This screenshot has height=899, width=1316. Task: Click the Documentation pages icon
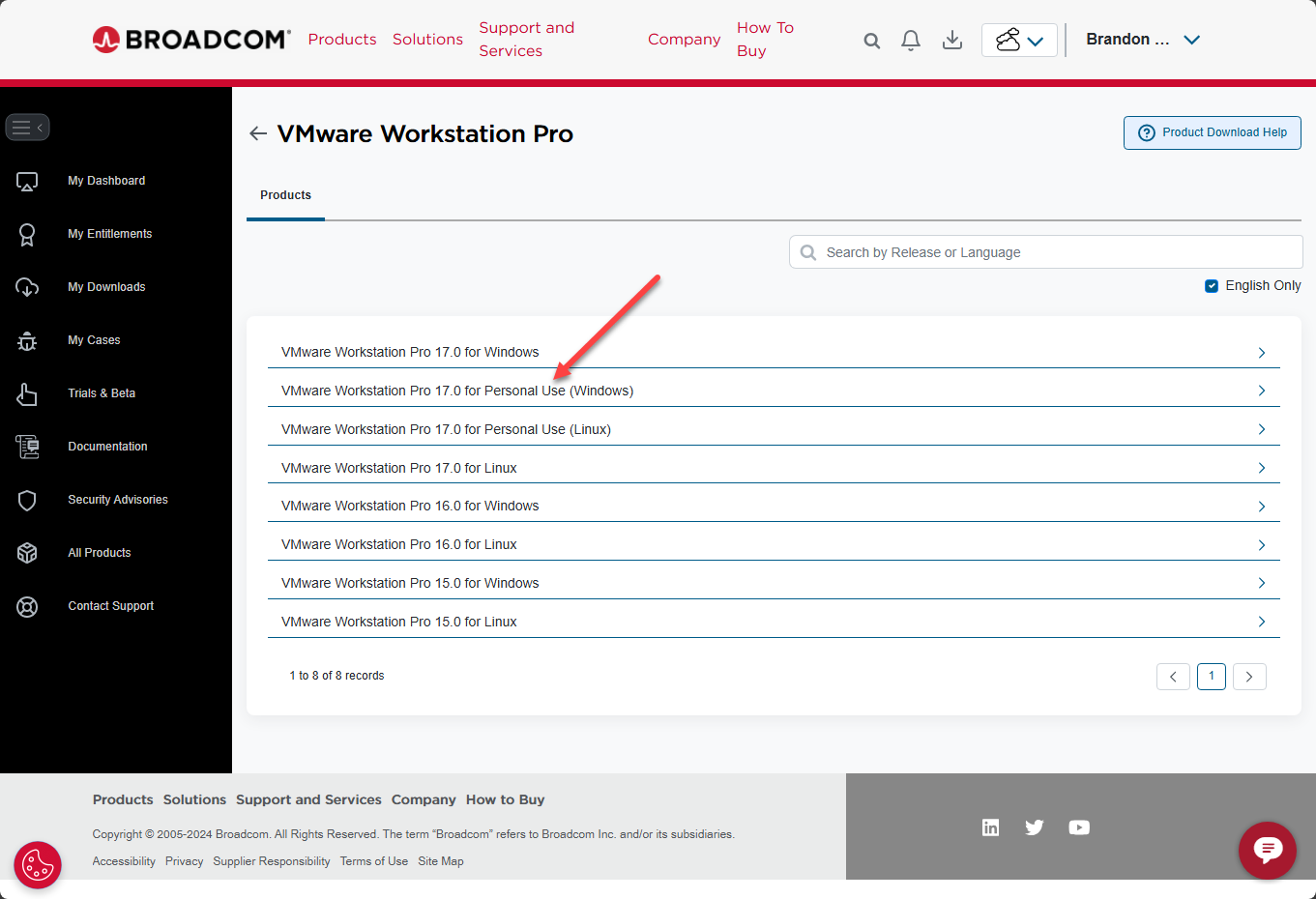coord(27,447)
